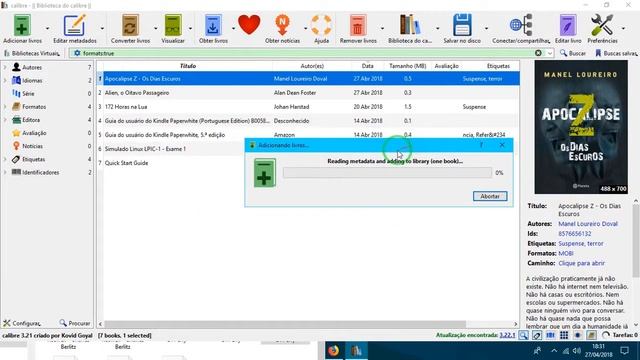The image size is (640, 360).
Task: Expand the Etiquetas category
Action: (x=5, y=159)
